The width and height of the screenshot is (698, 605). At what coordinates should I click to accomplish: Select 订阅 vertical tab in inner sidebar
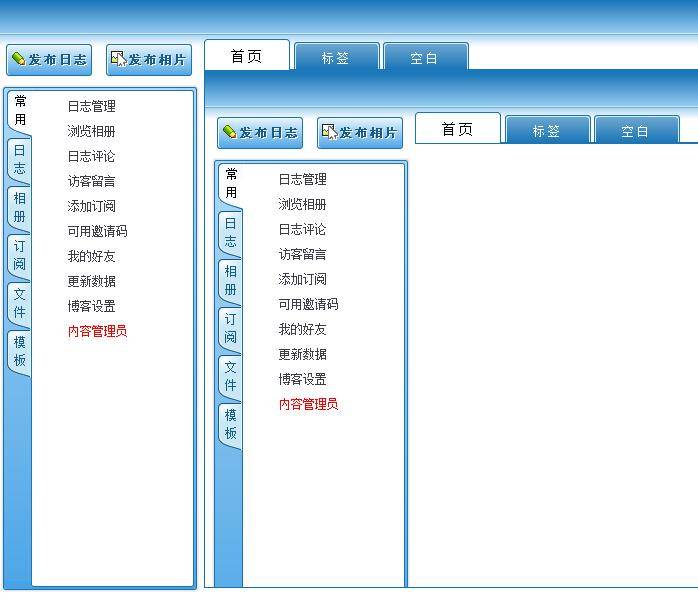click(231, 328)
